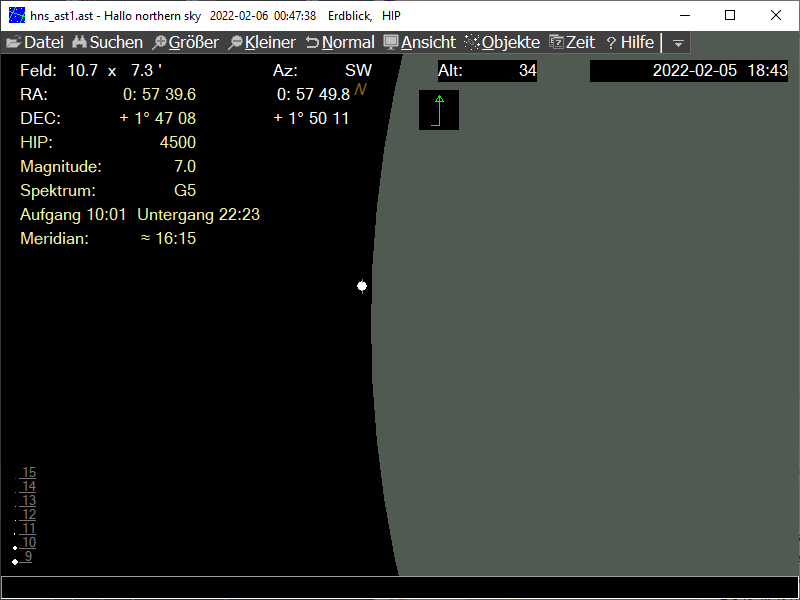This screenshot has width=800, height=600.
Task: Zoom in with the Größer button
Action: 185,43
